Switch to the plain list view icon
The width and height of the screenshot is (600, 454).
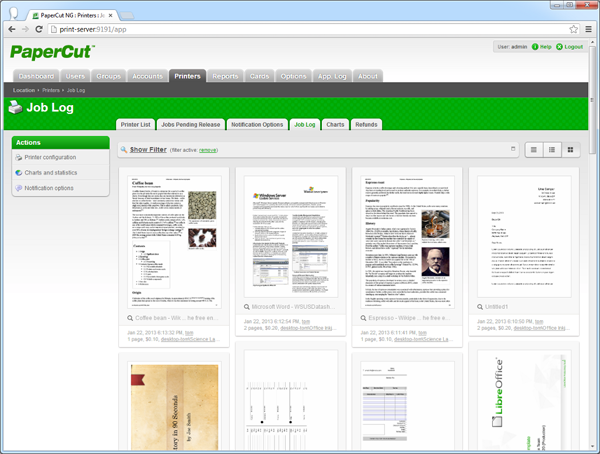pyautogui.click(x=534, y=149)
